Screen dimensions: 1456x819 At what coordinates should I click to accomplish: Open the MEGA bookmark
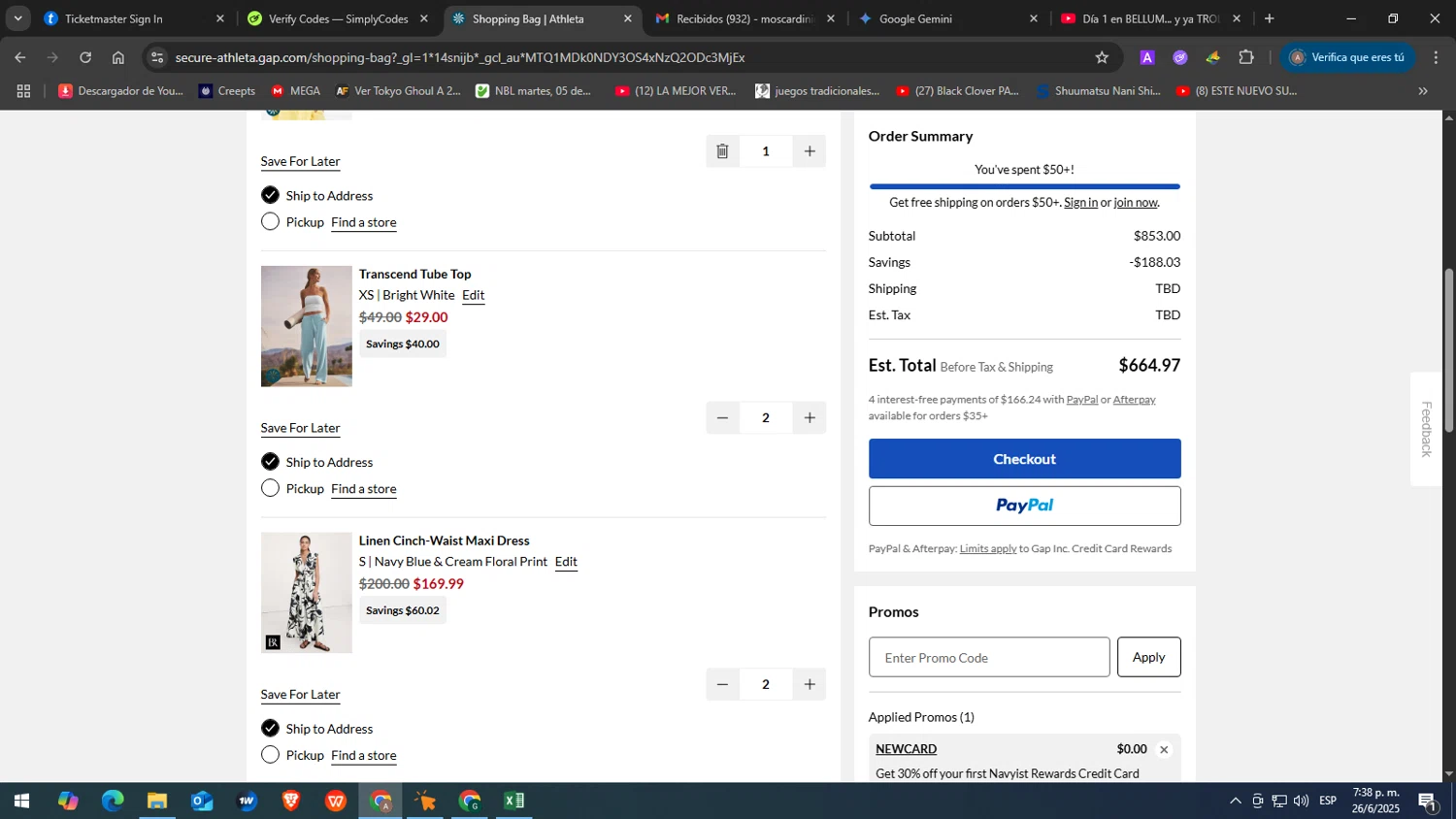click(295, 91)
